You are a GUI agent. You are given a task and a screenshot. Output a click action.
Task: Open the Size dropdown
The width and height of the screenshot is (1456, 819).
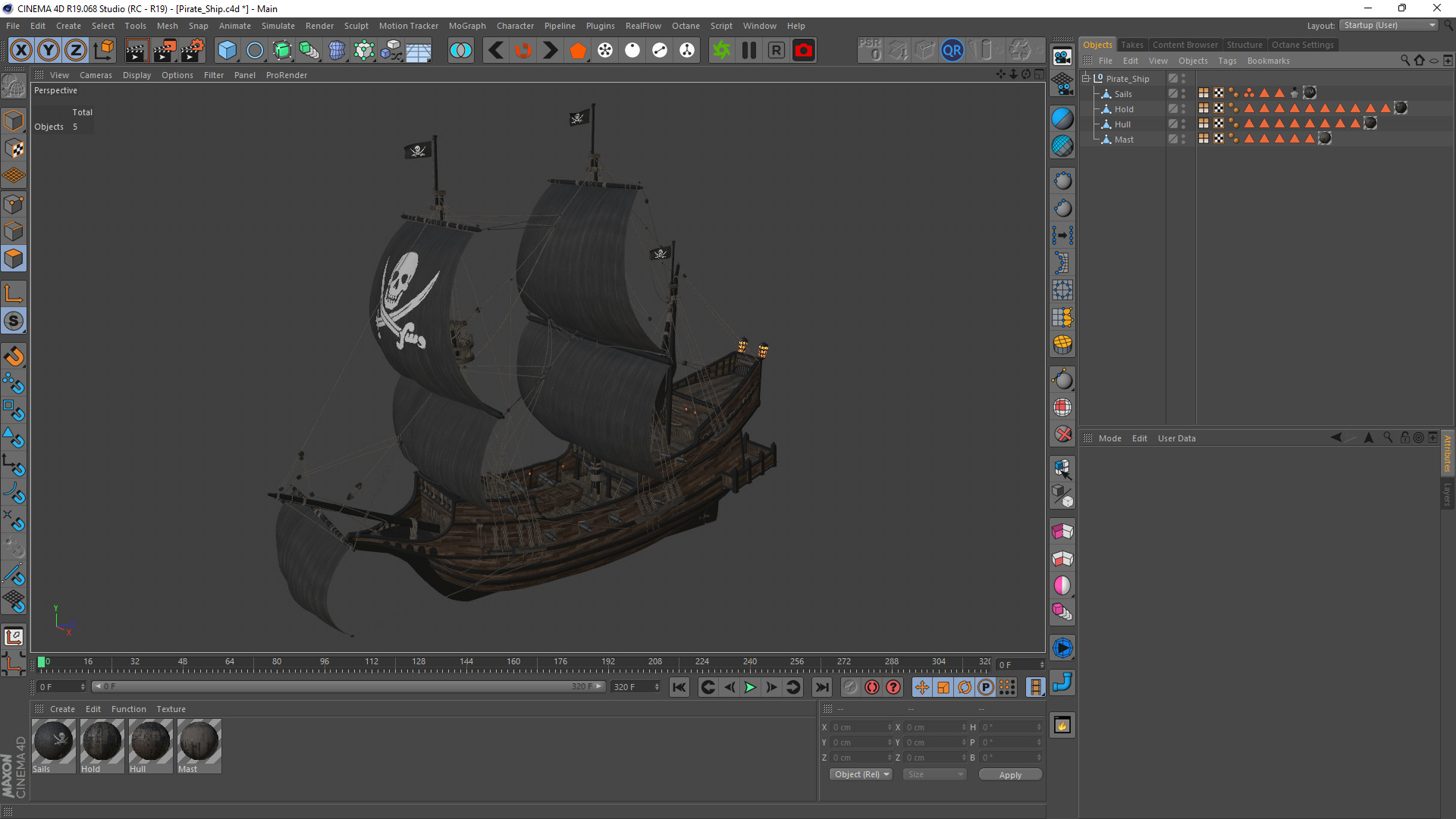(935, 774)
